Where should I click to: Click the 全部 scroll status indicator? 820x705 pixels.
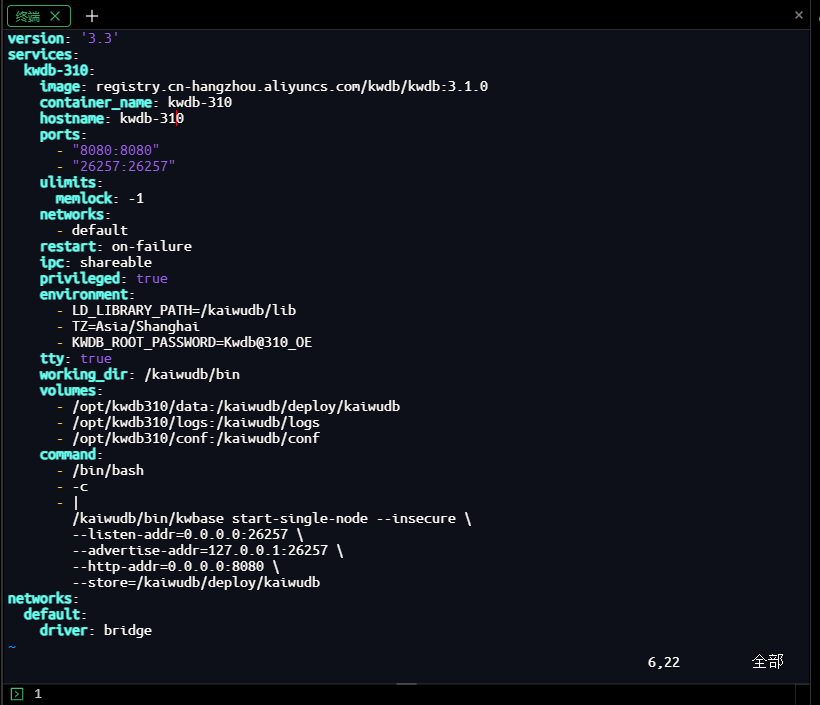pyautogui.click(x=768, y=662)
